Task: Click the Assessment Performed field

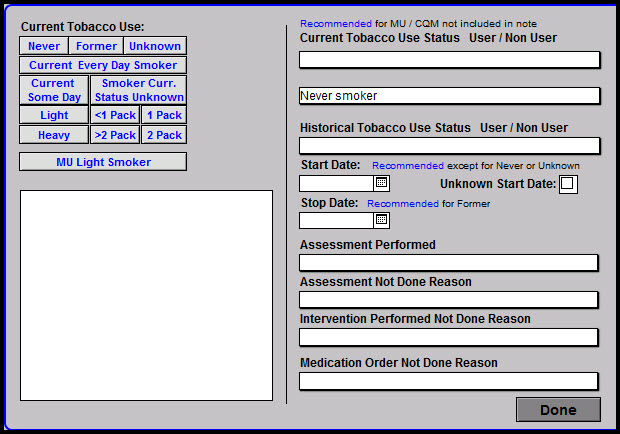Action: (x=449, y=263)
